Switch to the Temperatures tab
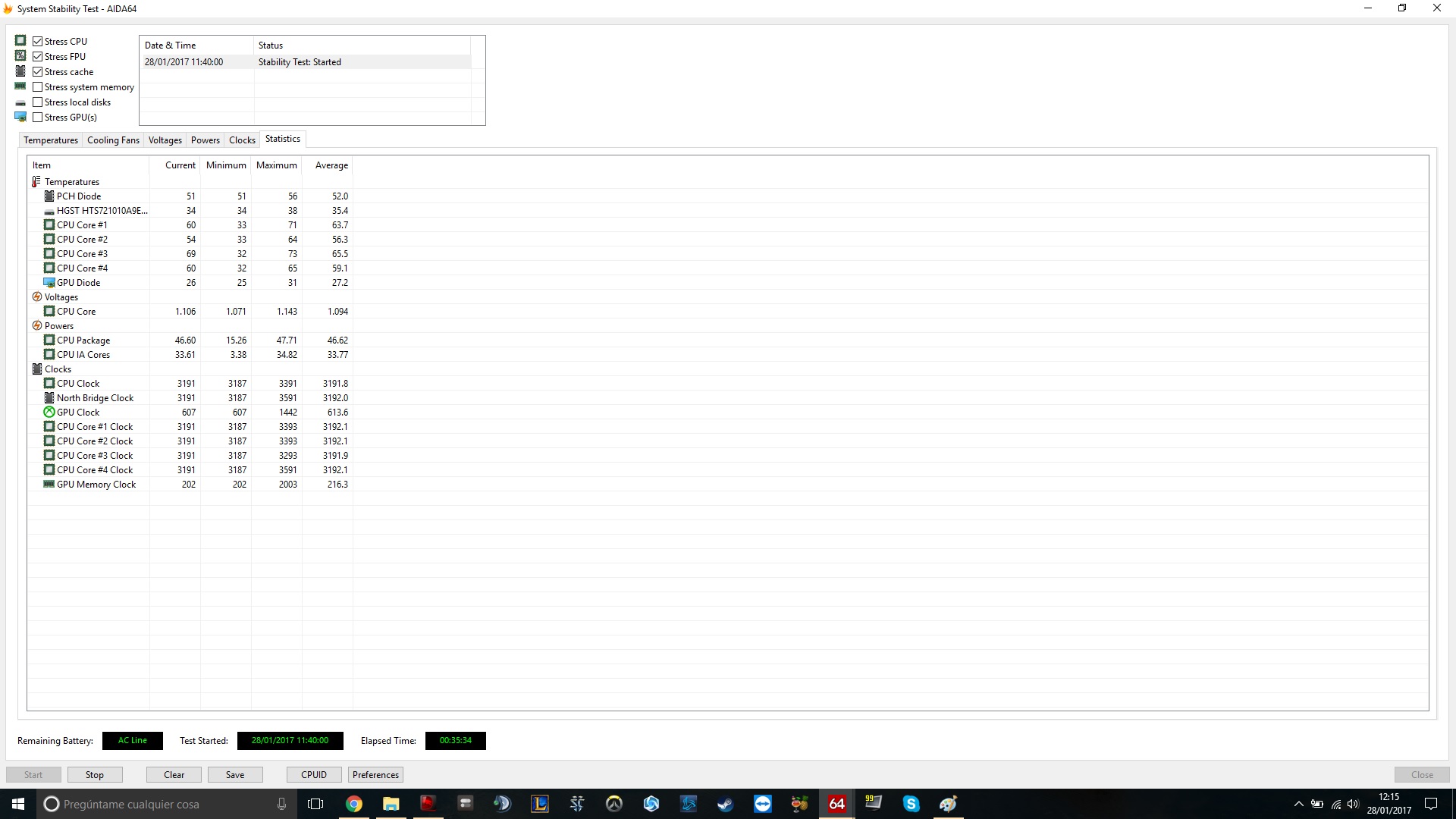1456x819 pixels. pyautogui.click(x=51, y=140)
